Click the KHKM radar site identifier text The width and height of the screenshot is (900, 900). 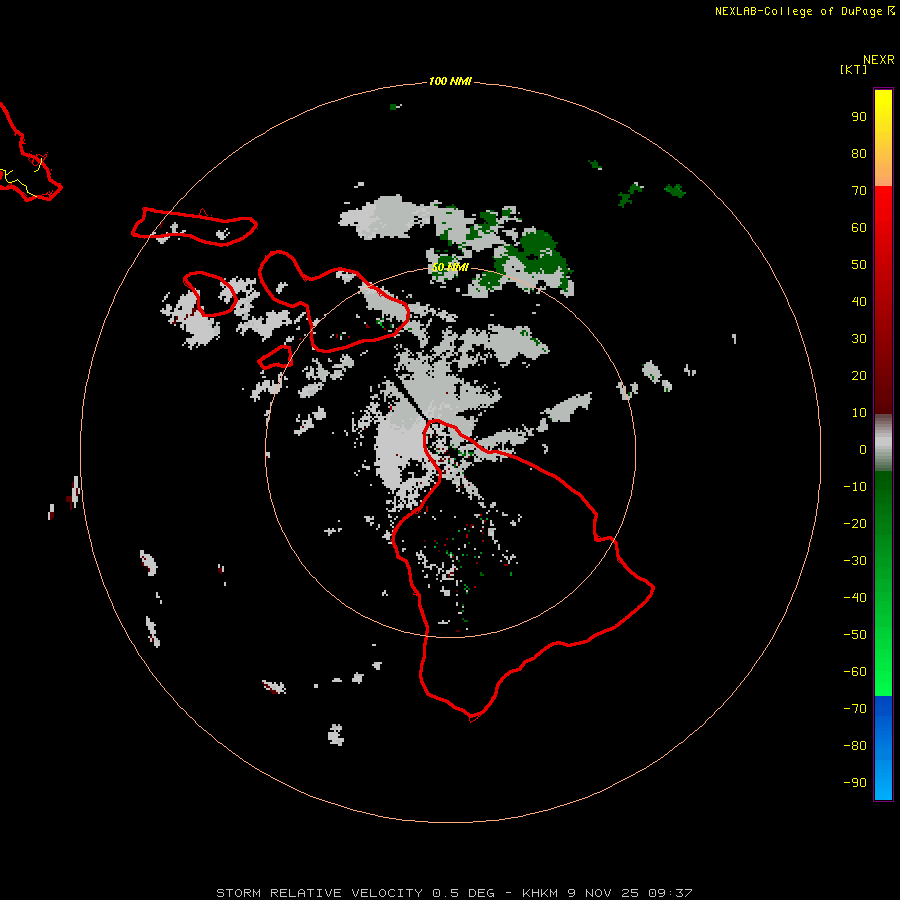coord(540,893)
